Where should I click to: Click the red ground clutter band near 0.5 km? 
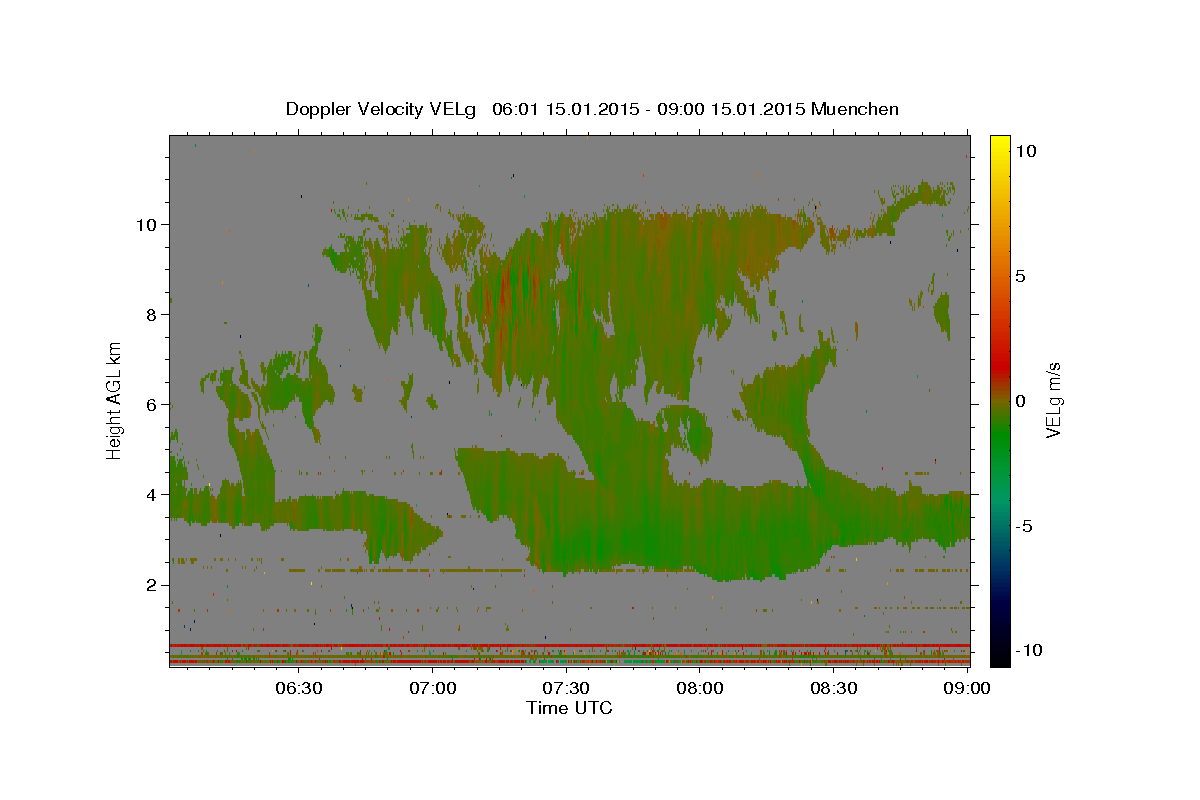(x=569, y=646)
